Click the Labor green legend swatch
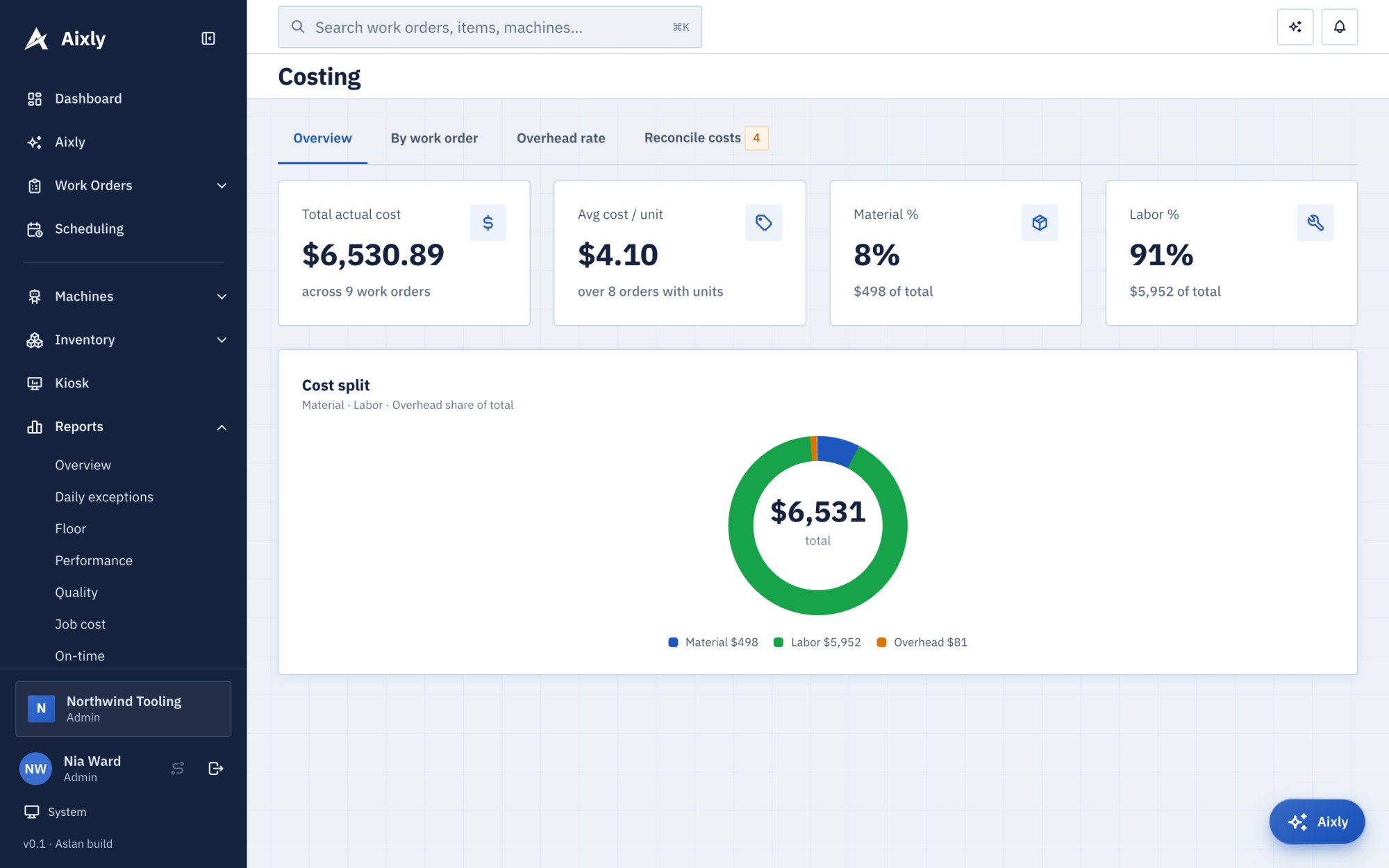Viewport: 1389px width, 868px height. (x=779, y=642)
